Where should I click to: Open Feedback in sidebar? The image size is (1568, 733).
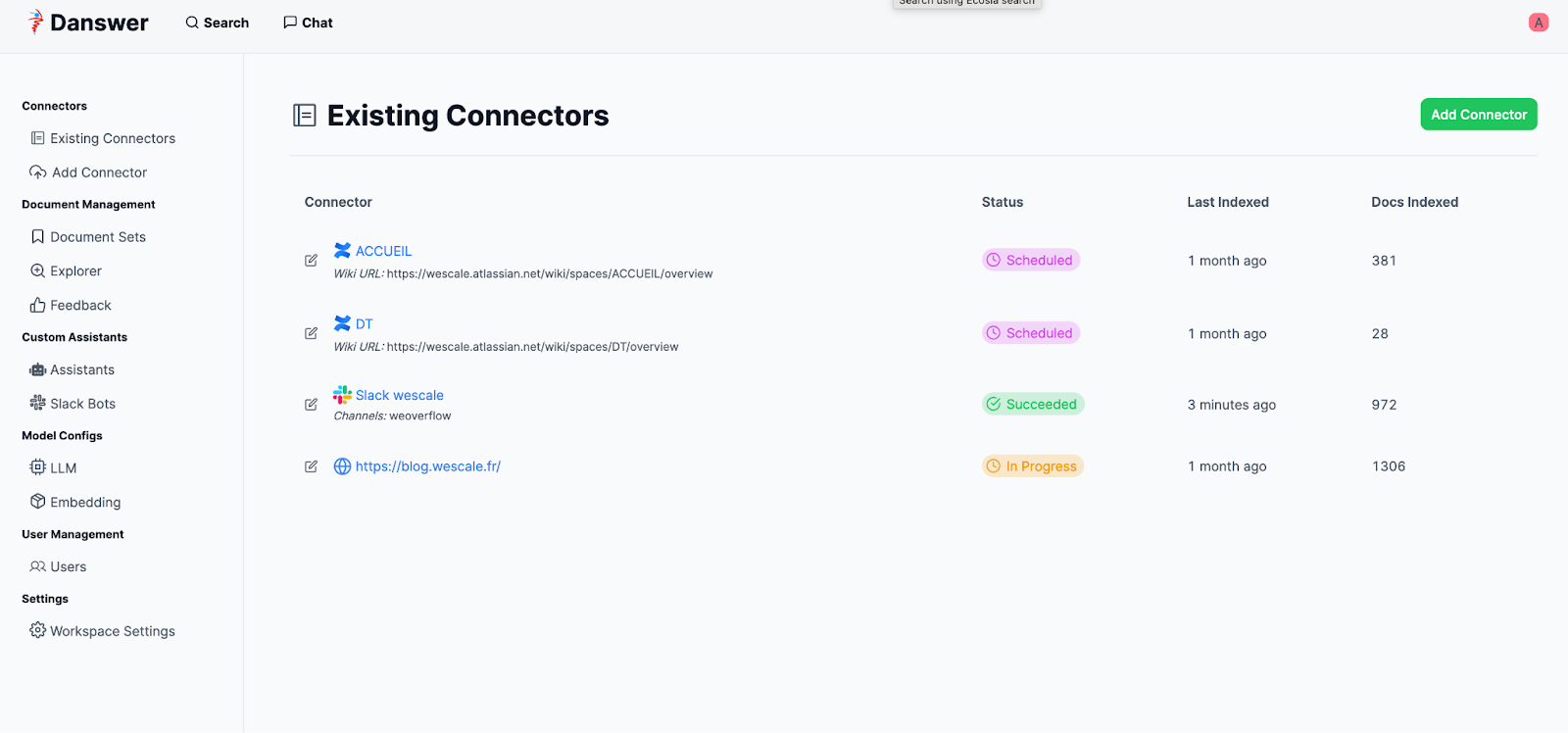point(71,305)
